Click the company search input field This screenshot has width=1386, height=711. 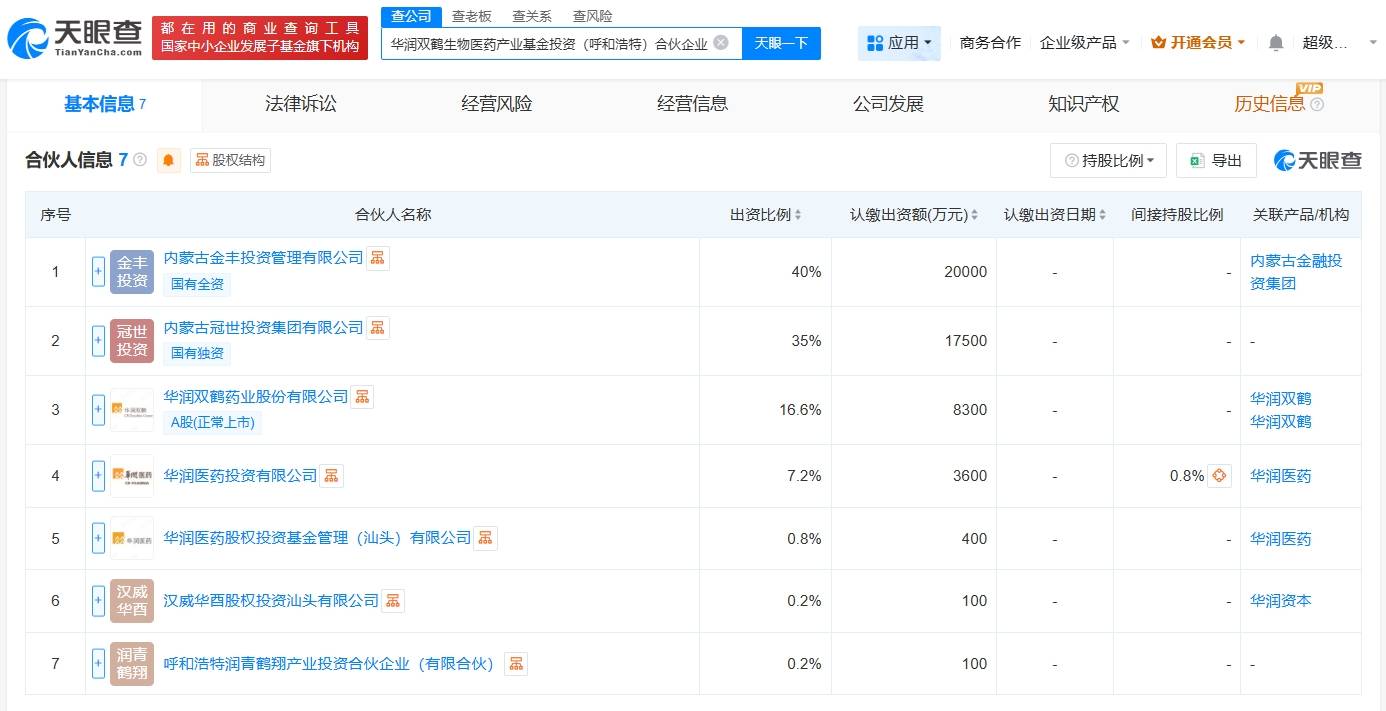[548, 44]
